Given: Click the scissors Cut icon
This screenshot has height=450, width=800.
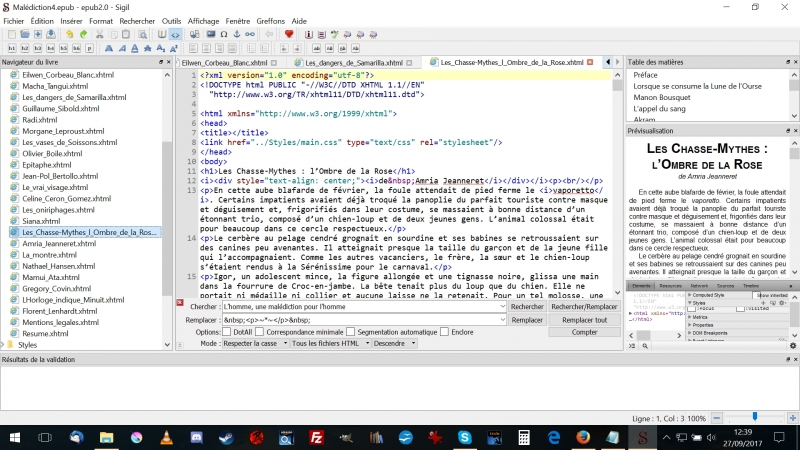Looking at the screenshot, I should click(x=99, y=34).
